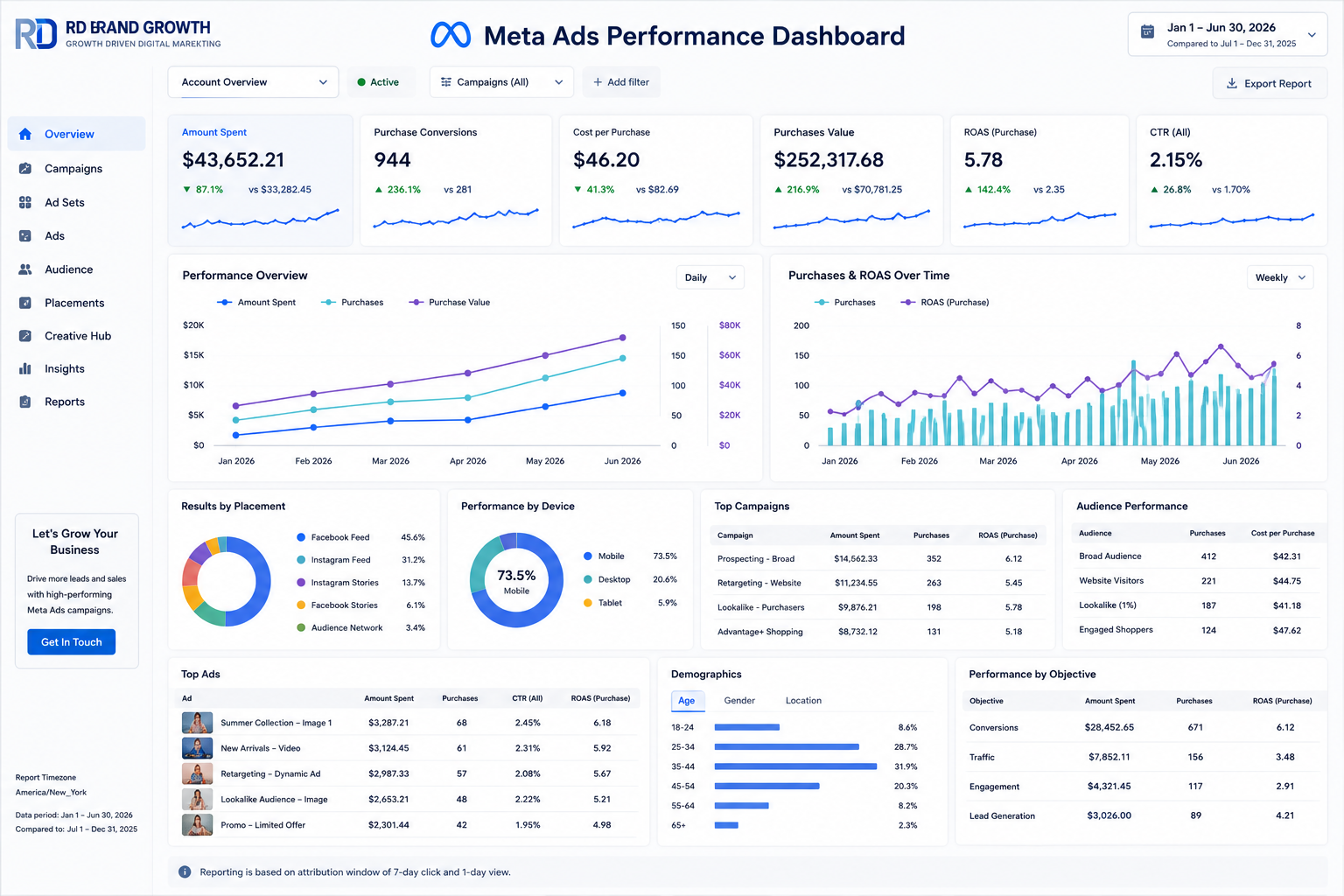Switch to the Location demographics tab

click(803, 700)
